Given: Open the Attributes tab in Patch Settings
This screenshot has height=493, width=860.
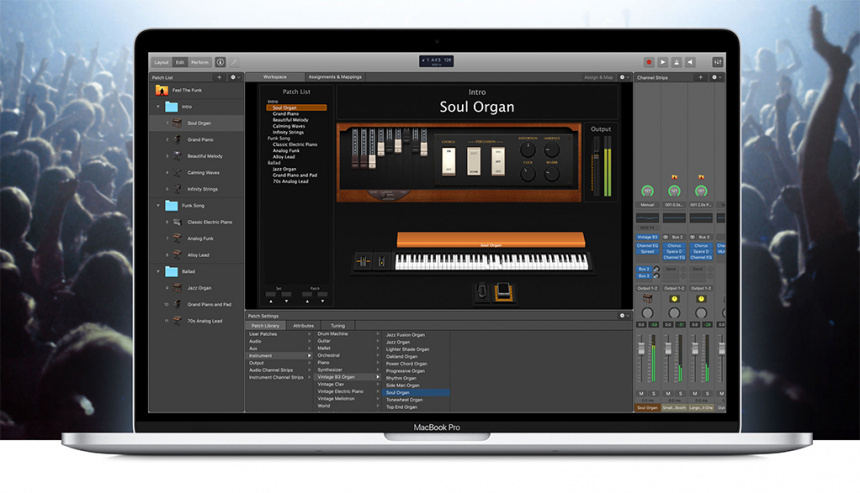Looking at the screenshot, I should [303, 326].
